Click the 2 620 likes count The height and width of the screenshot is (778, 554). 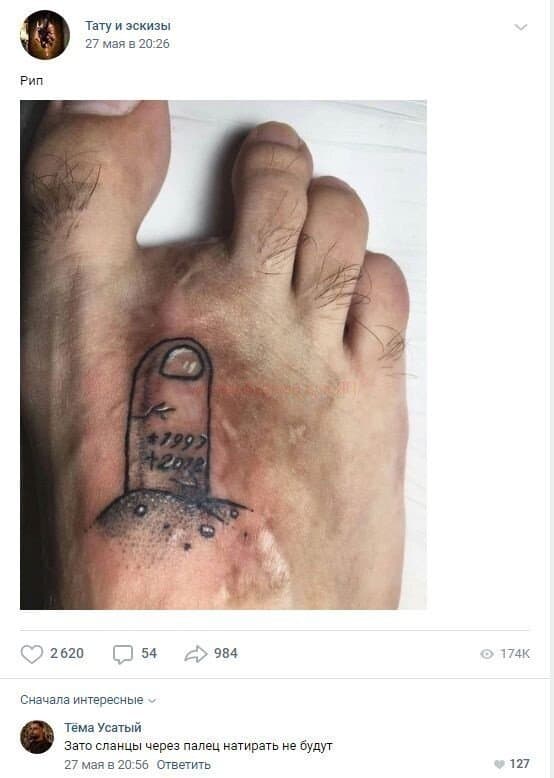click(67, 653)
